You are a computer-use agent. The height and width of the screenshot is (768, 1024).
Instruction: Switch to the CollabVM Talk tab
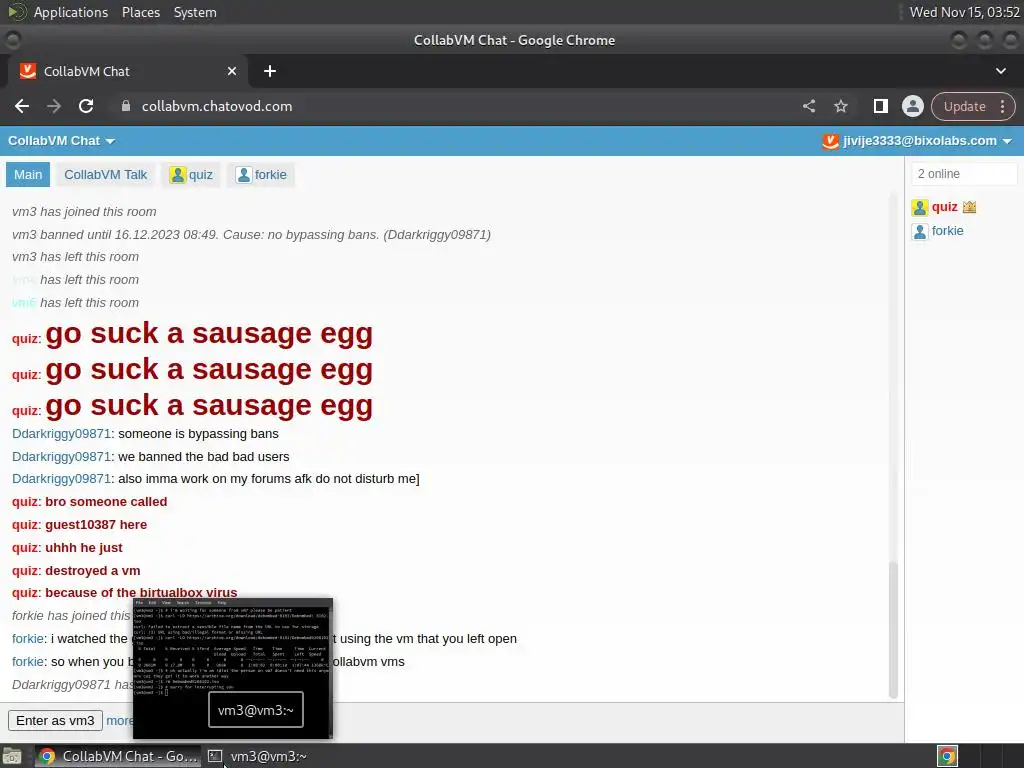click(x=105, y=175)
